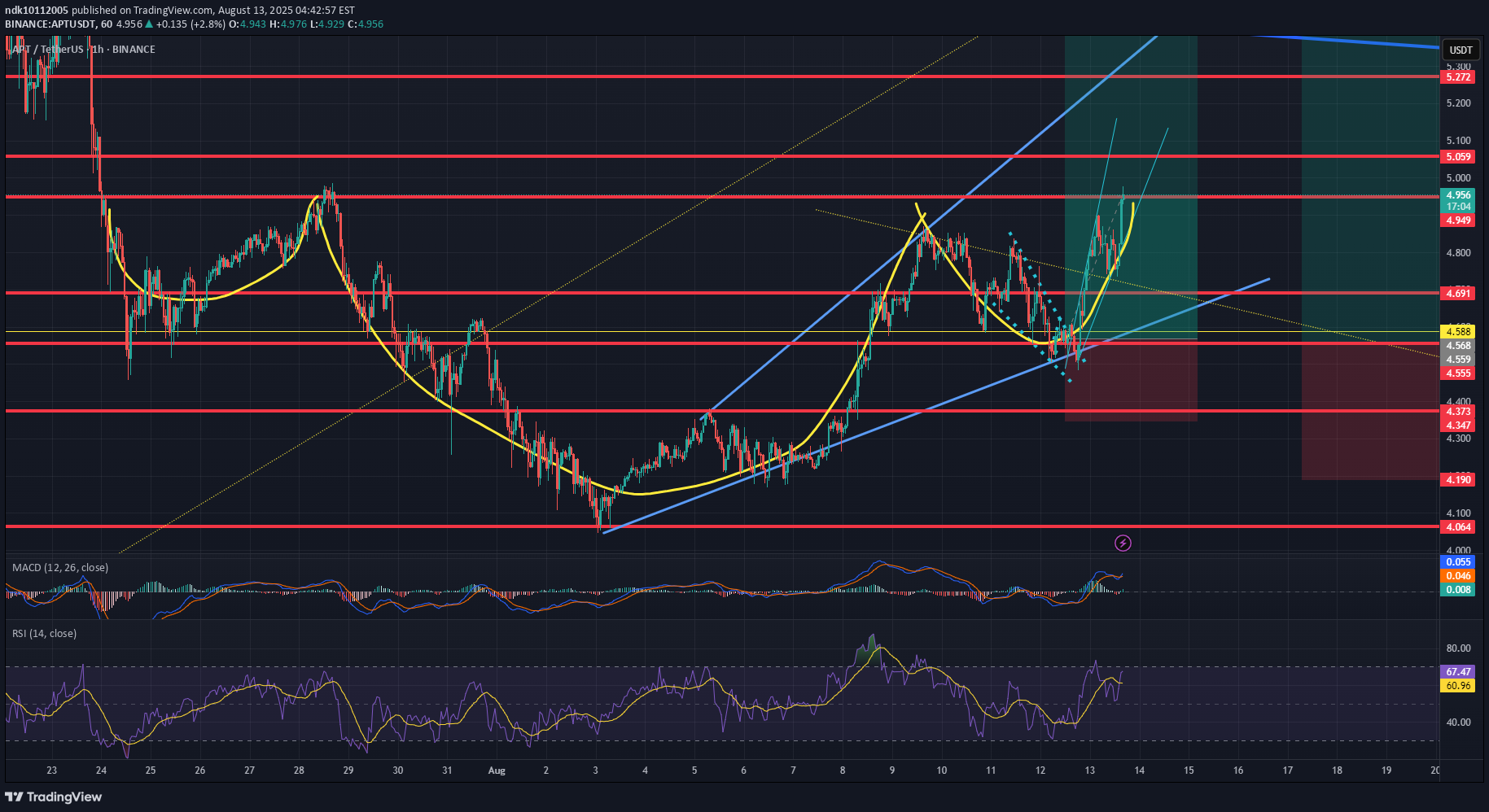Click the TradingView logo at bottom left

pos(54,797)
